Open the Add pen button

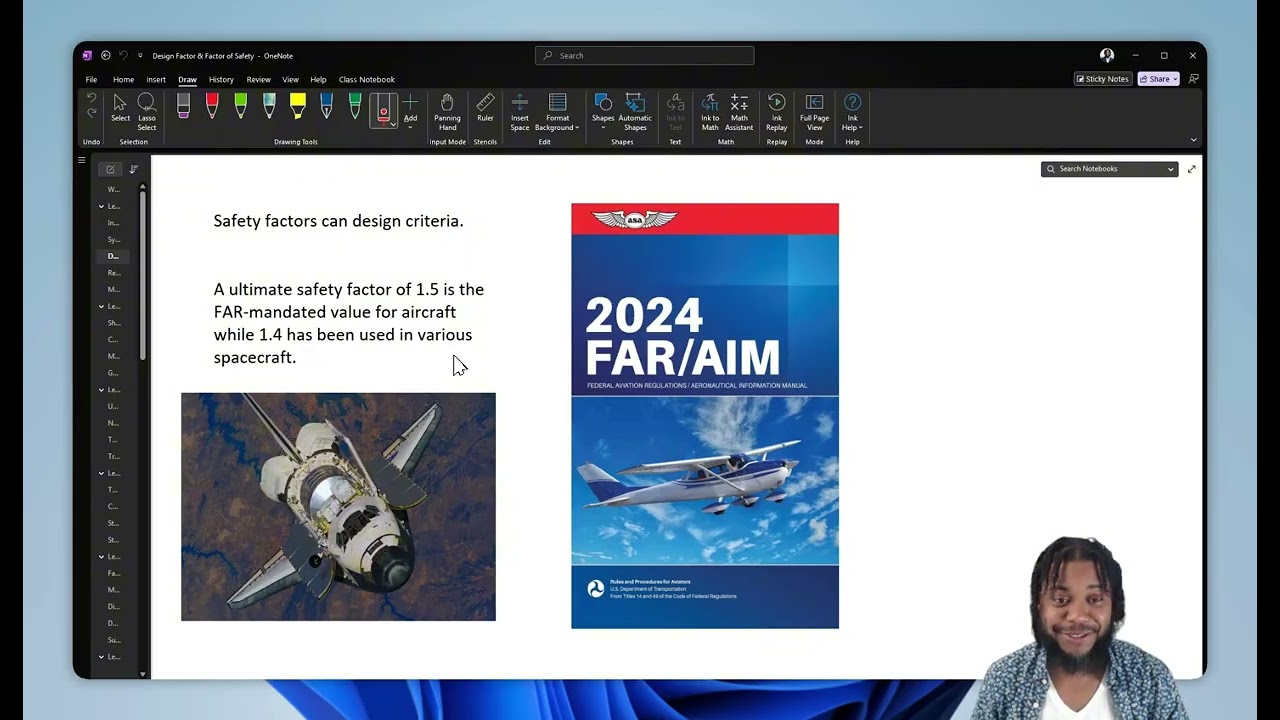tap(410, 110)
